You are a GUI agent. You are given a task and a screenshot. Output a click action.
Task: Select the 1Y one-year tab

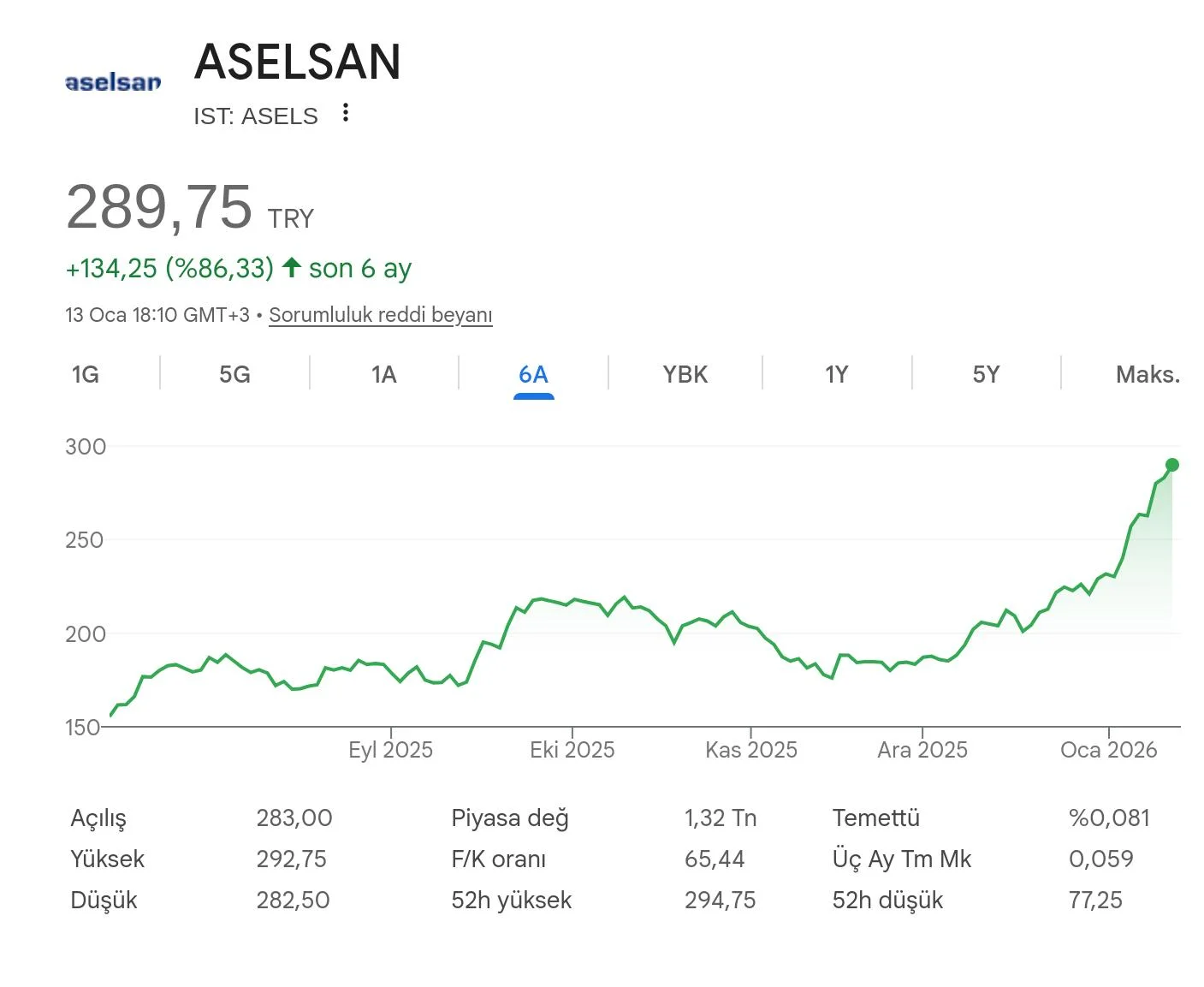(x=837, y=374)
